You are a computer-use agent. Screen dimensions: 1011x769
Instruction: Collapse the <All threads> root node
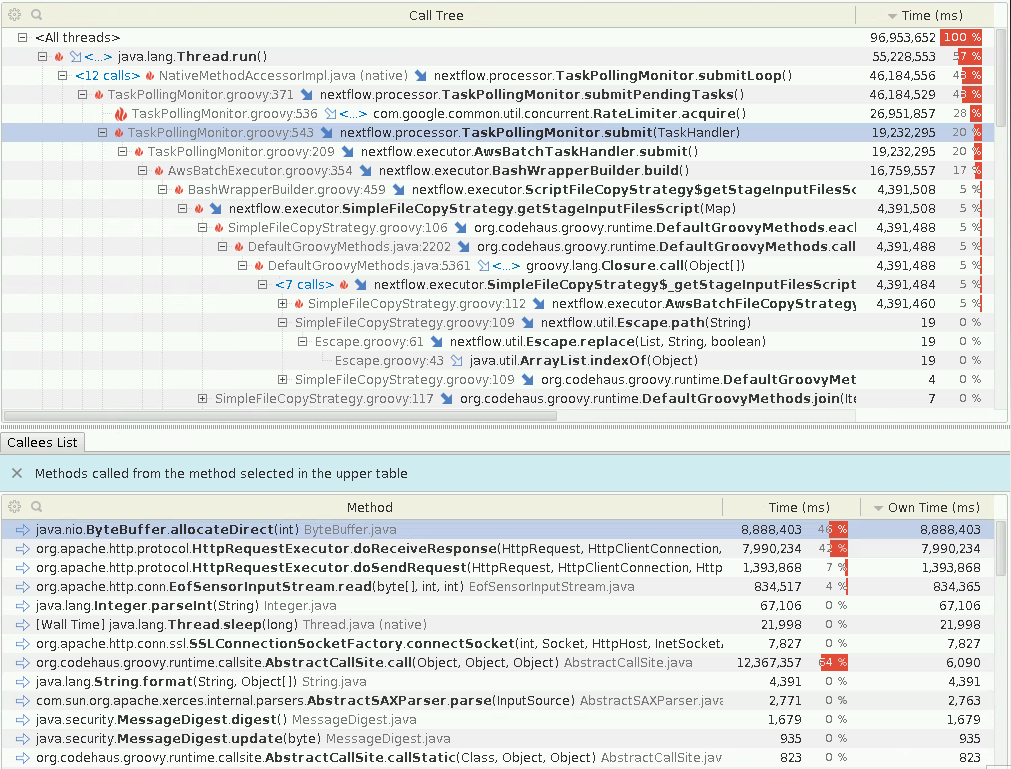pyautogui.click(x=22, y=37)
